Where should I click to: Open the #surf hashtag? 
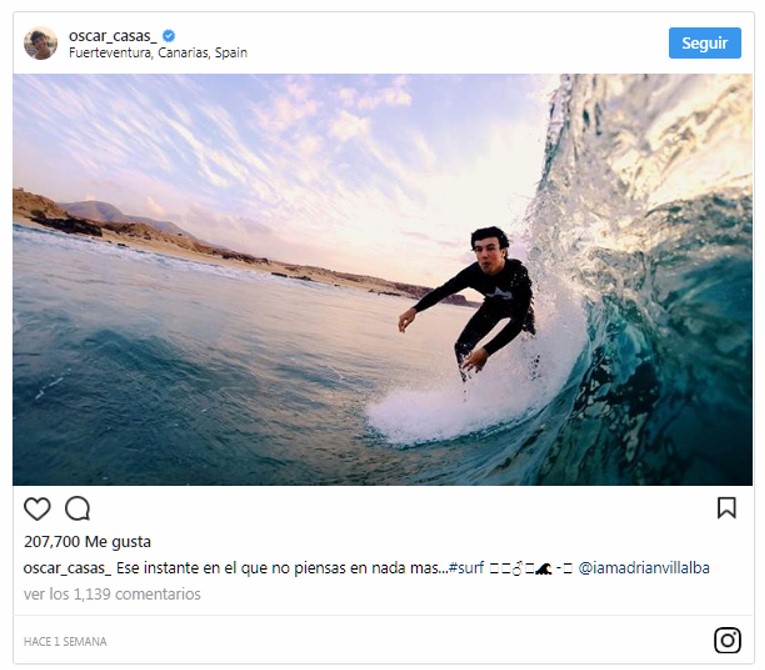coord(466,568)
